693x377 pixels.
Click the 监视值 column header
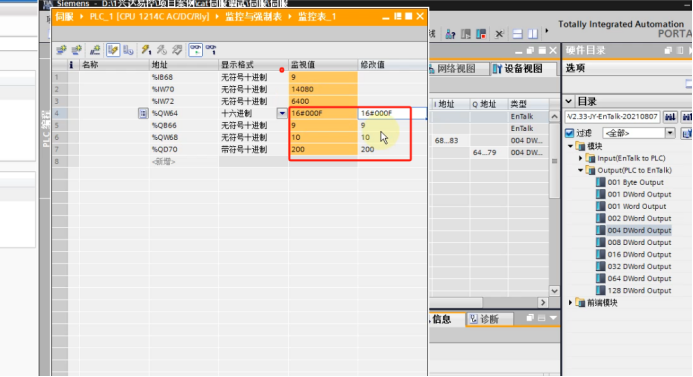click(x=323, y=65)
